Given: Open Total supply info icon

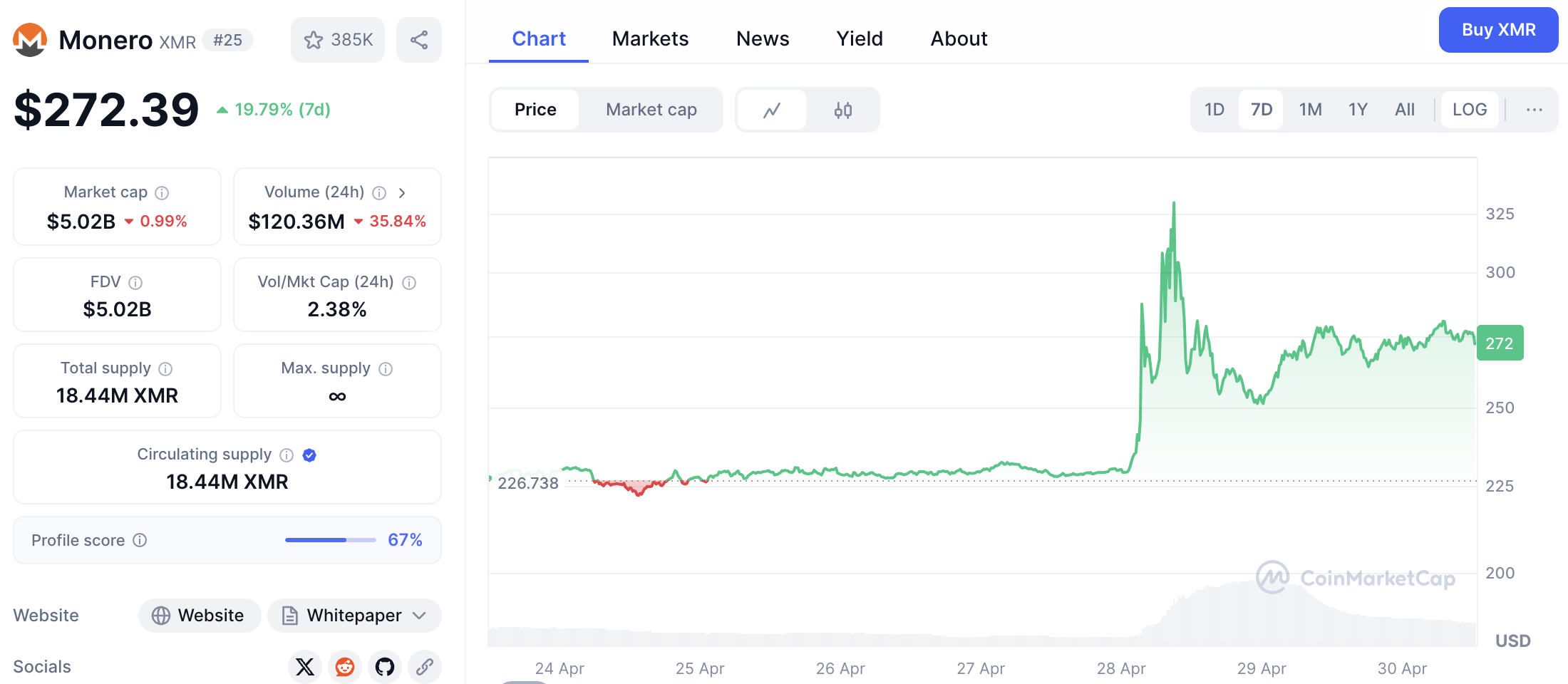Looking at the screenshot, I should click(x=165, y=369).
